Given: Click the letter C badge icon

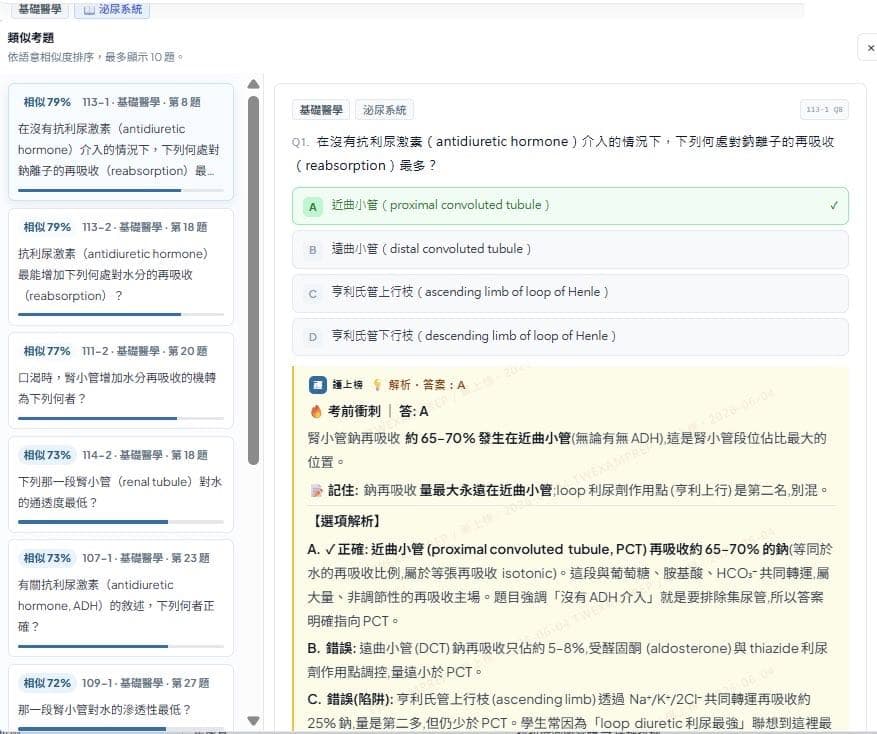Looking at the screenshot, I should (313, 294).
